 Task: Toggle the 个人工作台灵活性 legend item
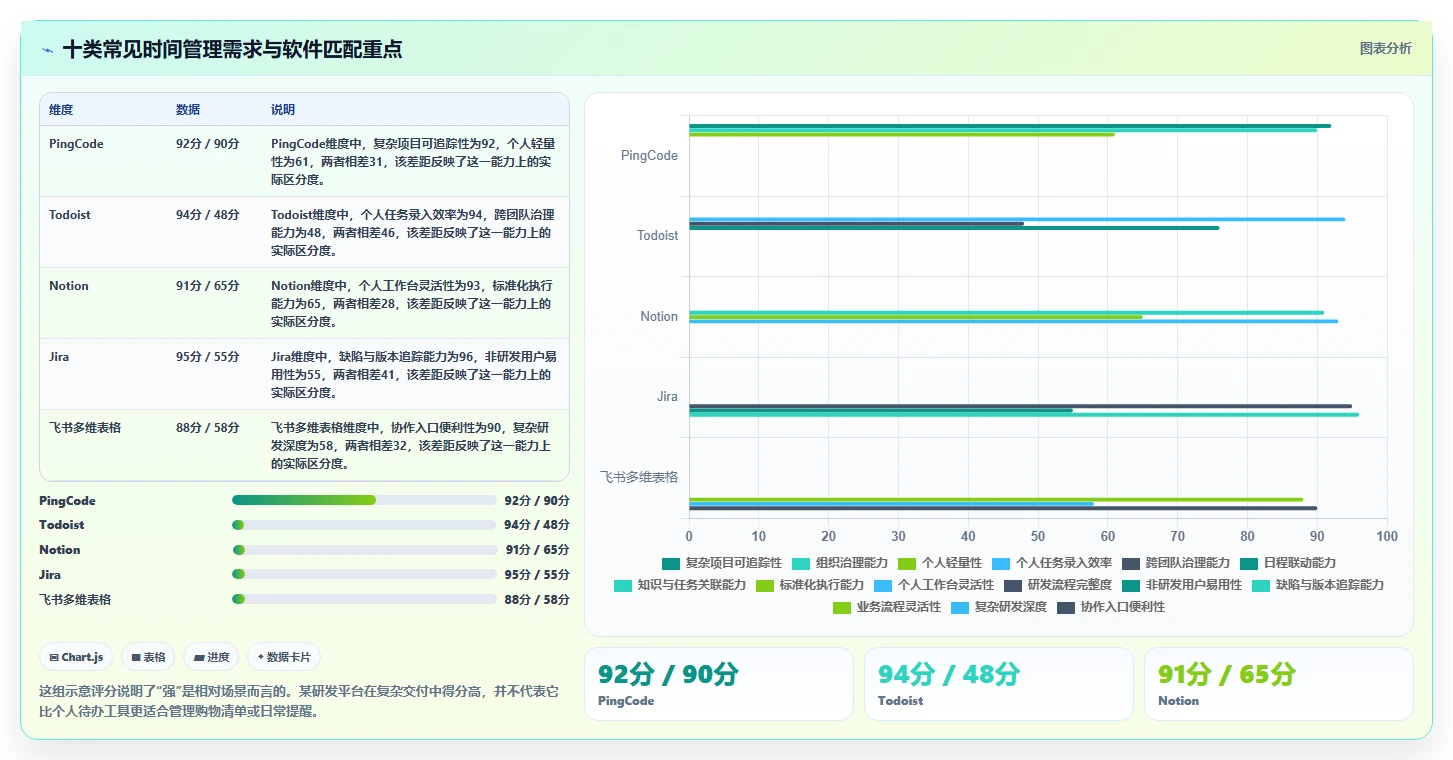click(x=933, y=585)
